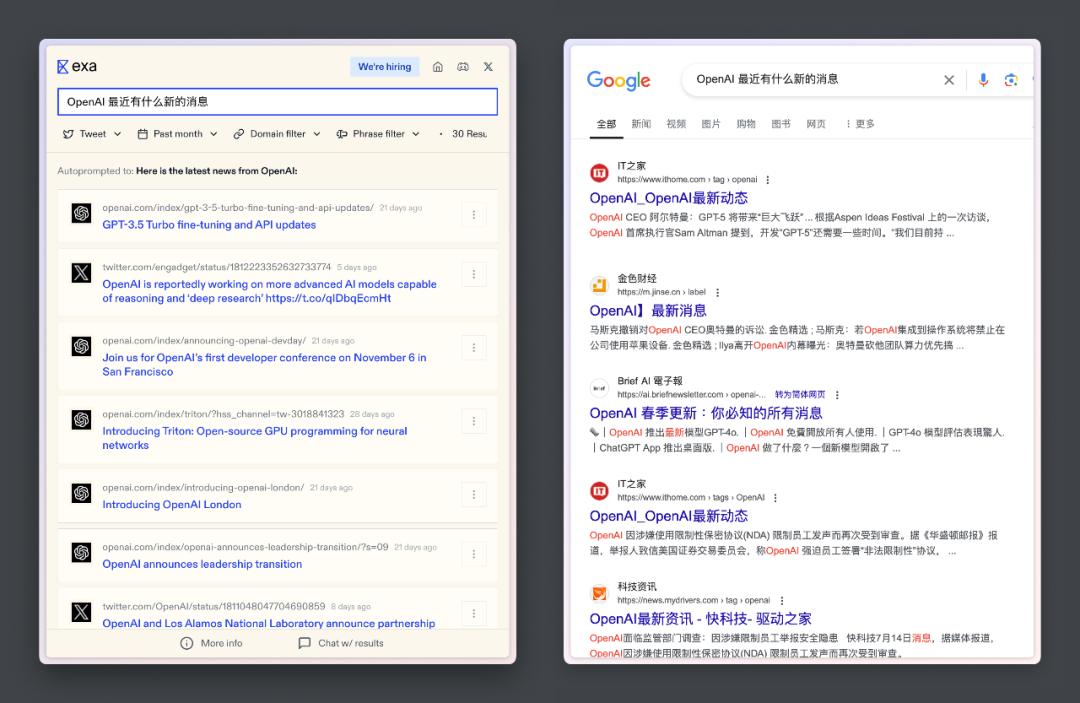Open Los Alamos National Laboratory partnership tweet

point(269,623)
